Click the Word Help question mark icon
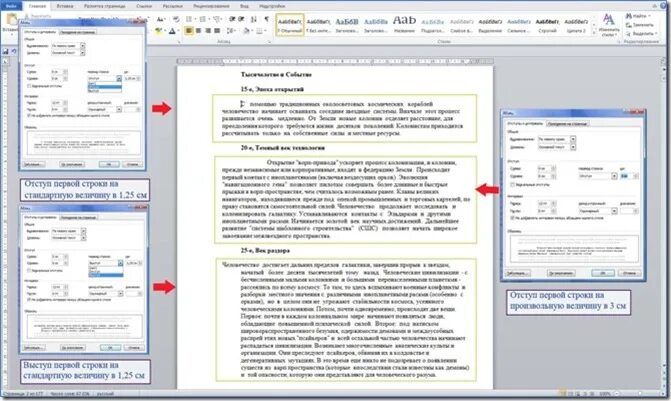671x401 pixels. pyautogui.click(x=664, y=6)
